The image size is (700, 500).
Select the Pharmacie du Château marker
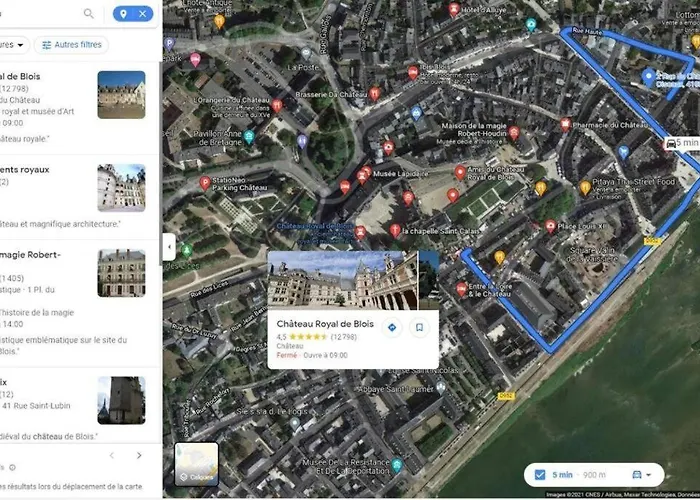click(566, 125)
